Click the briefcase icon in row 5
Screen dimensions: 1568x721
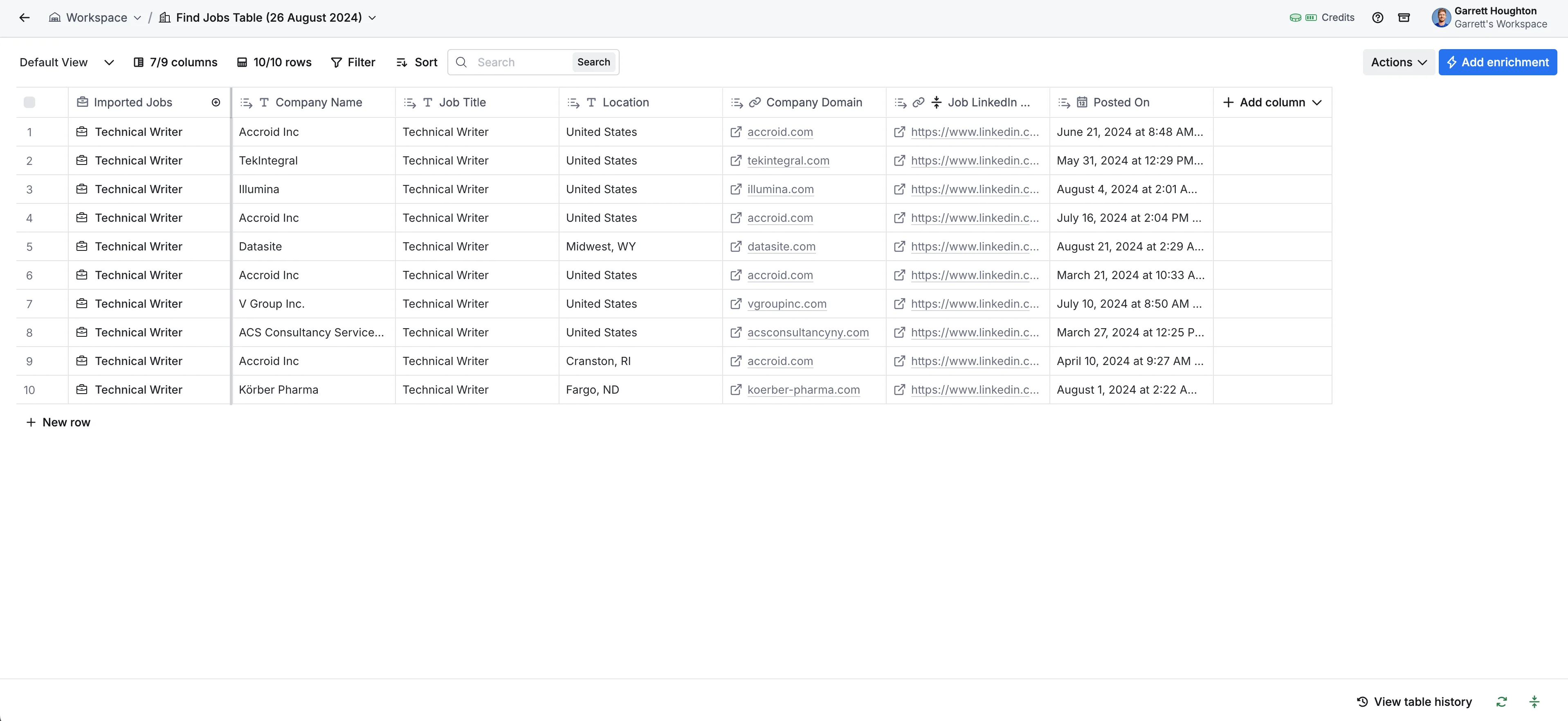(x=81, y=246)
